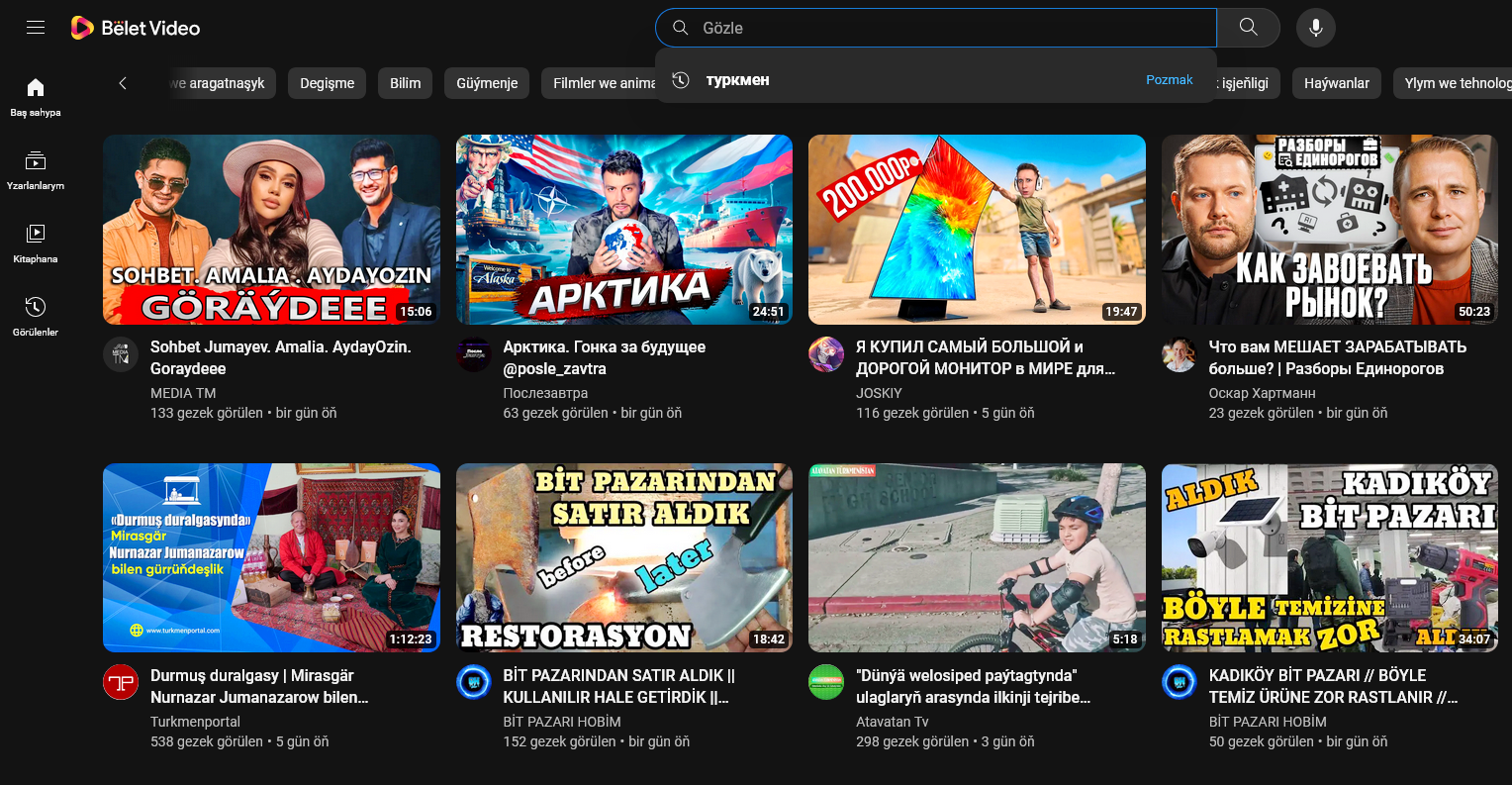The height and width of the screenshot is (785, 1512).
Task: Select the Bilim category chip
Action: (x=405, y=83)
